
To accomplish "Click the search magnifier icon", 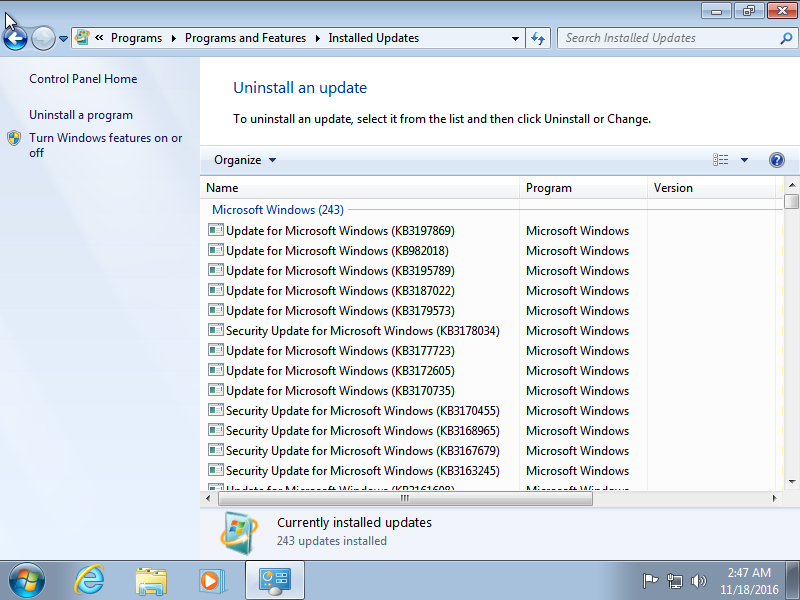I will (786, 38).
